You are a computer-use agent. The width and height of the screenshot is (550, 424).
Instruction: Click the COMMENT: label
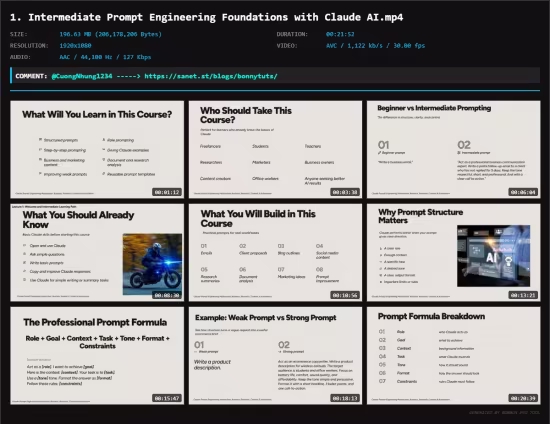pyautogui.click(x=31, y=76)
